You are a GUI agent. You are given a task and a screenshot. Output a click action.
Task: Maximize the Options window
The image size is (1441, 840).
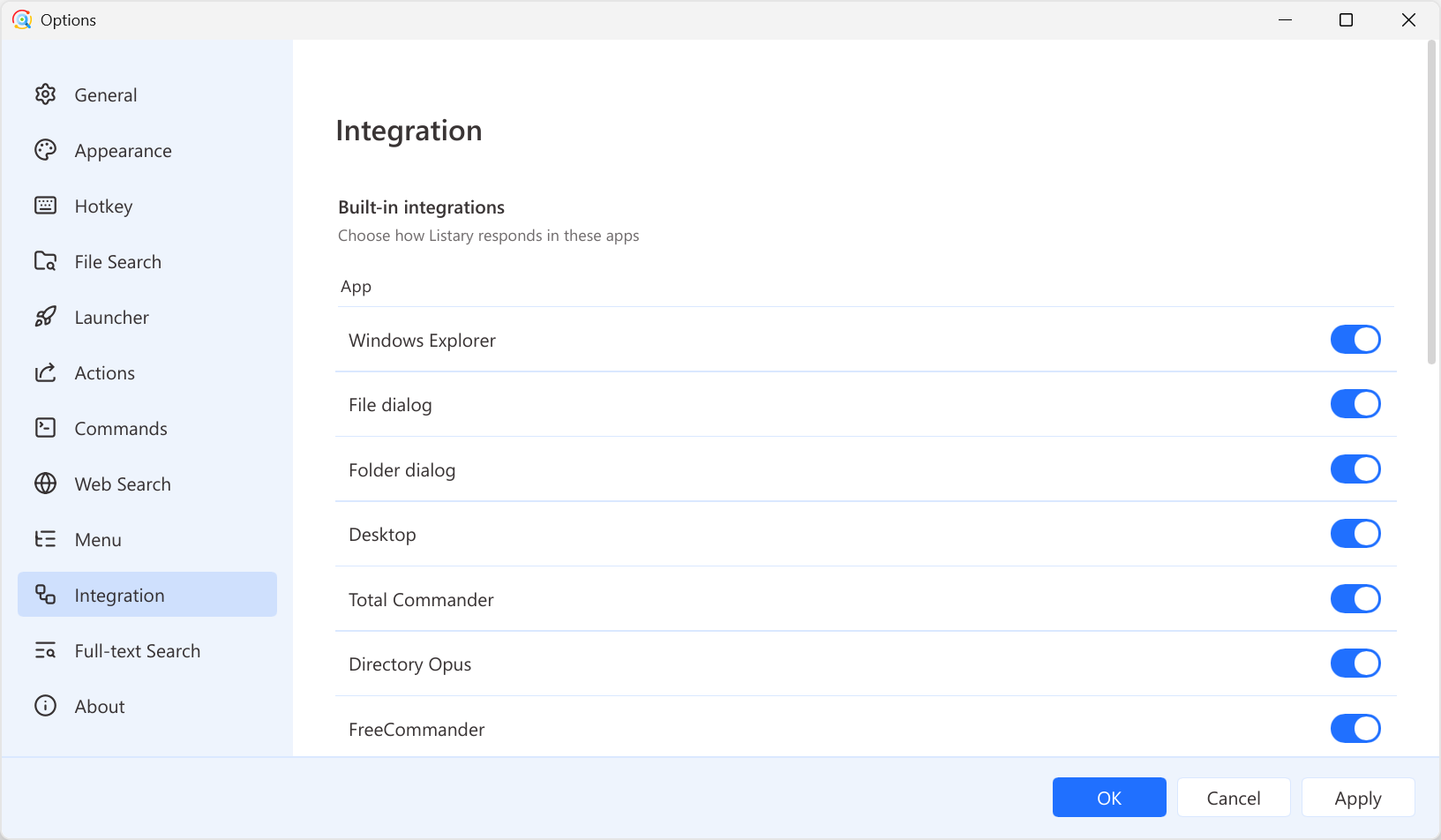[1346, 19]
